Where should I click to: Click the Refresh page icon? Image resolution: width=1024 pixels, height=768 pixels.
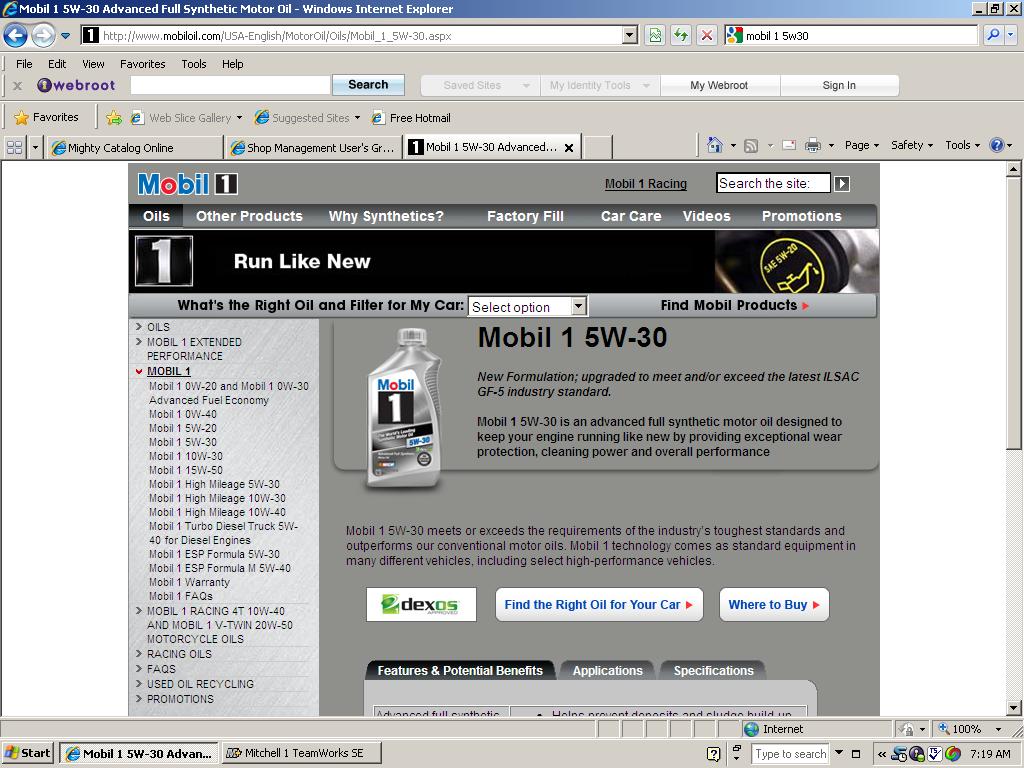click(x=680, y=35)
